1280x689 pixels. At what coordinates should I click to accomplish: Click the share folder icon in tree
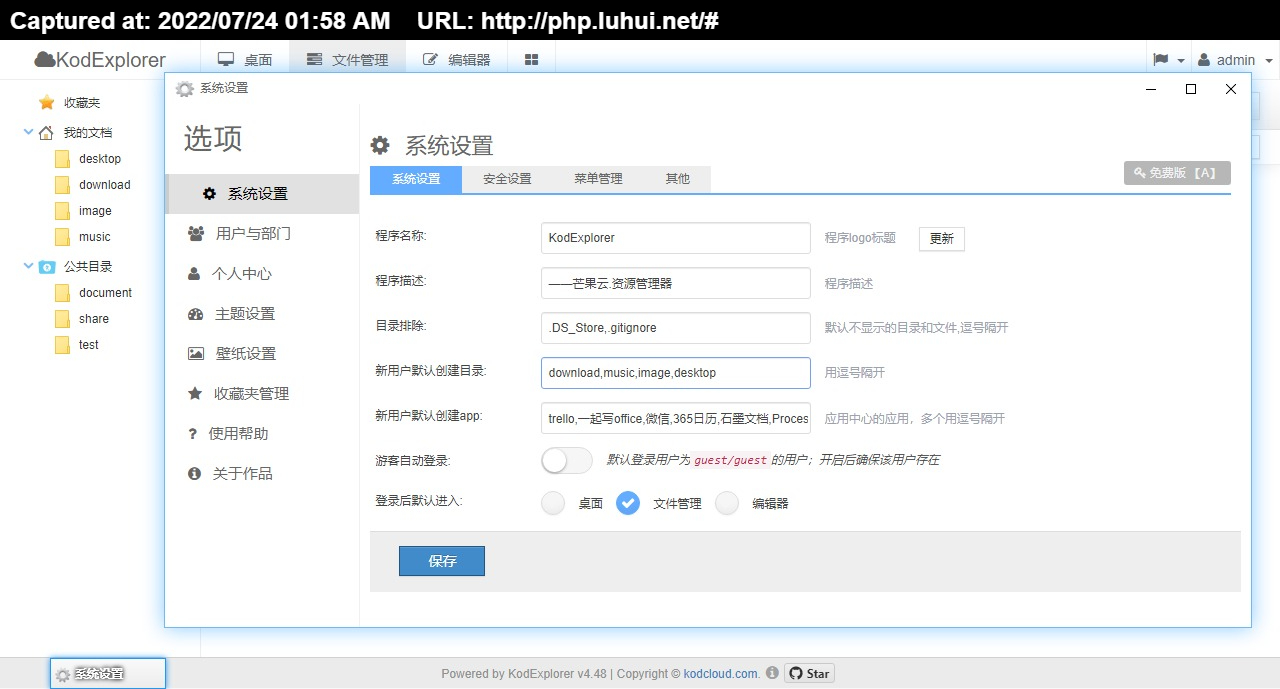click(x=63, y=319)
